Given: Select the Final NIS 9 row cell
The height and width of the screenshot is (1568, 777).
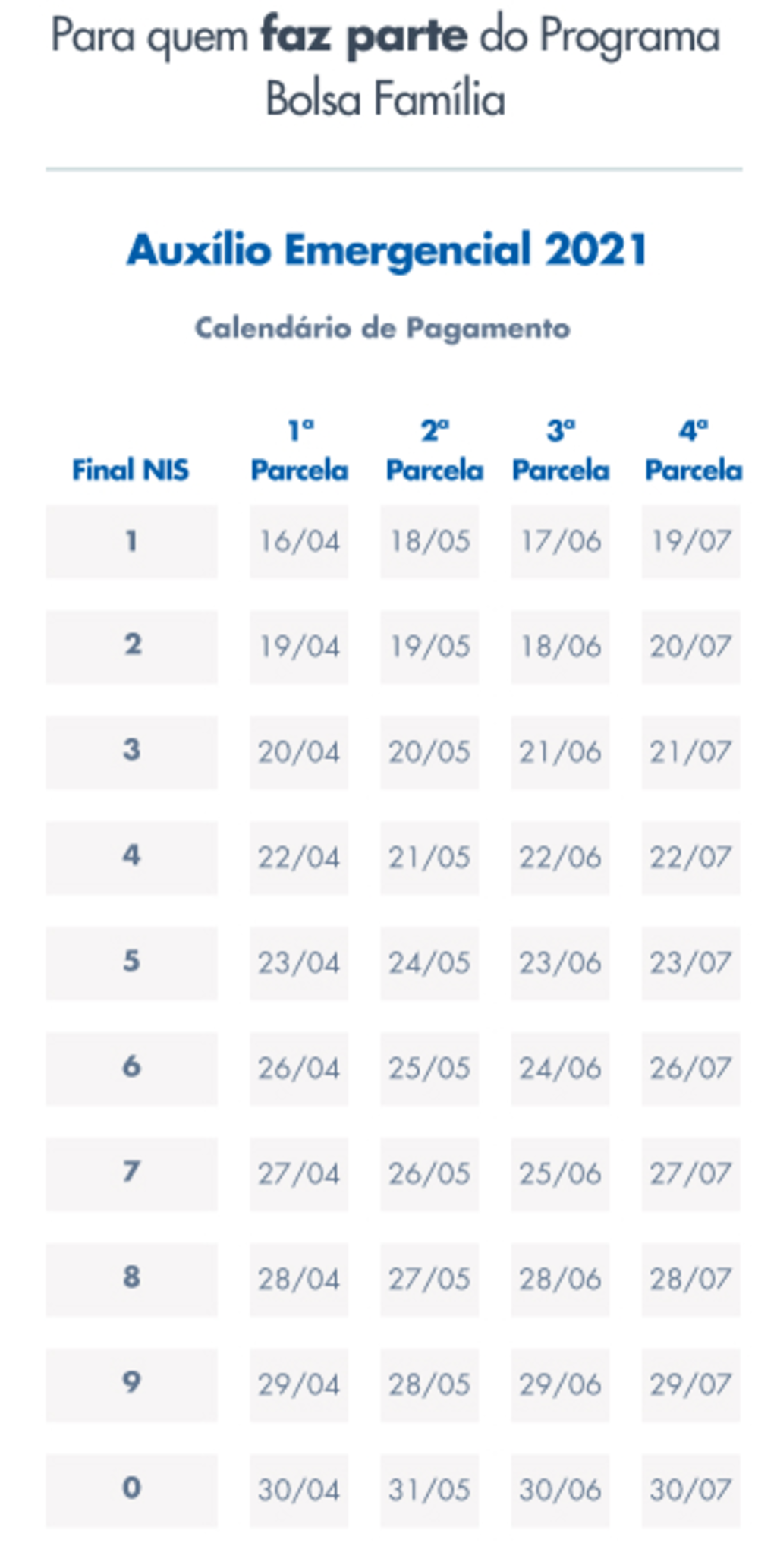Looking at the screenshot, I should pos(131,1385).
